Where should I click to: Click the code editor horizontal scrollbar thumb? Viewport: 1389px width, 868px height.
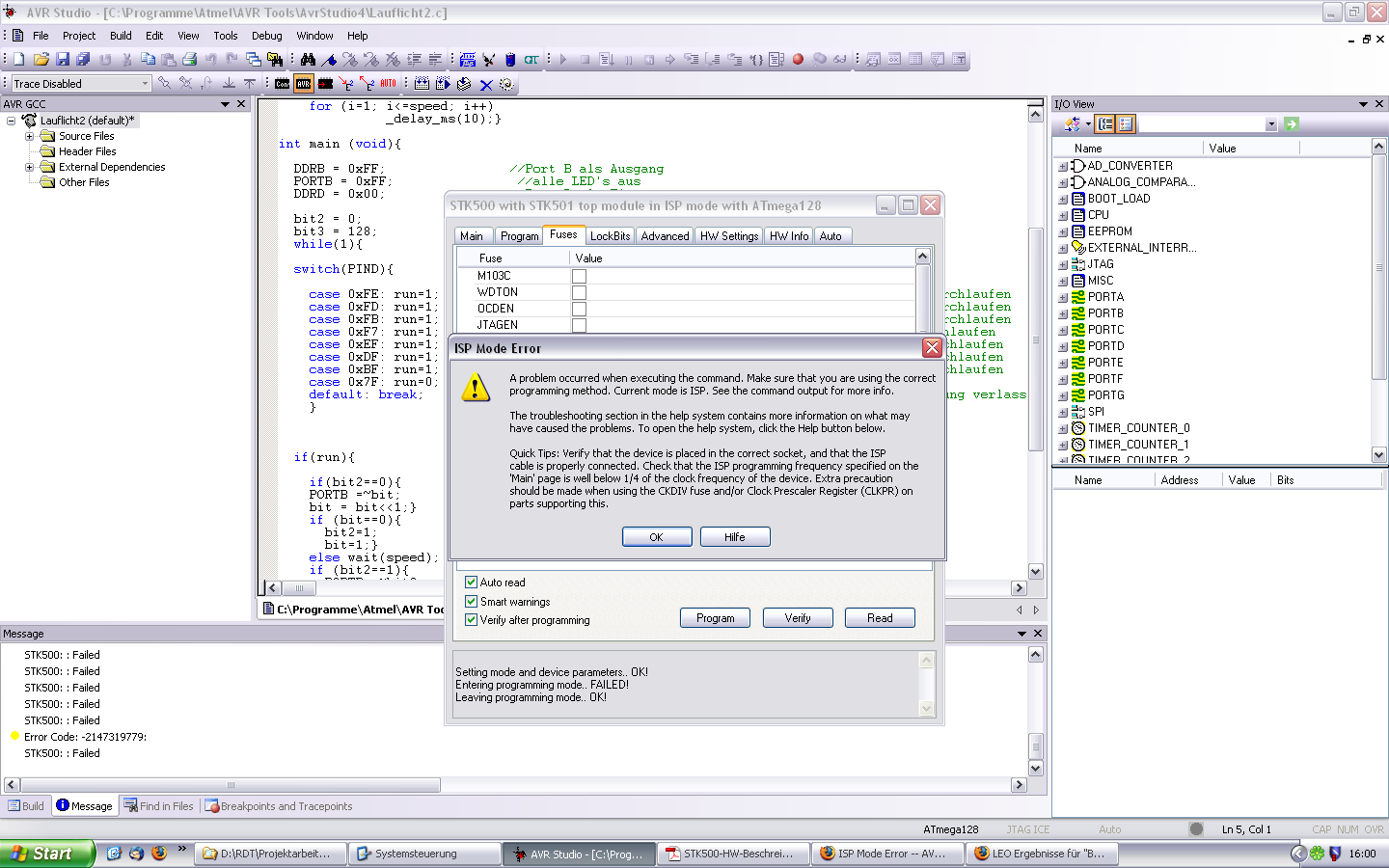(x=299, y=587)
